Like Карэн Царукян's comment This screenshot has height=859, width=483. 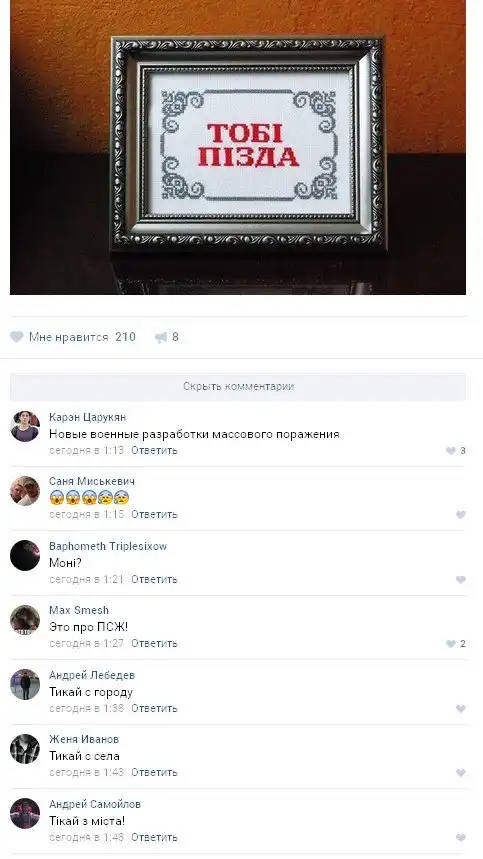click(451, 451)
